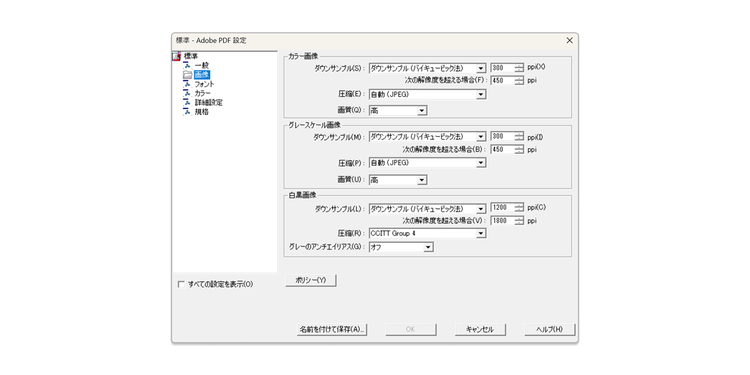750x375 pixels.
Task: Click the カラー settings icon in tree
Action: point(187,93)
